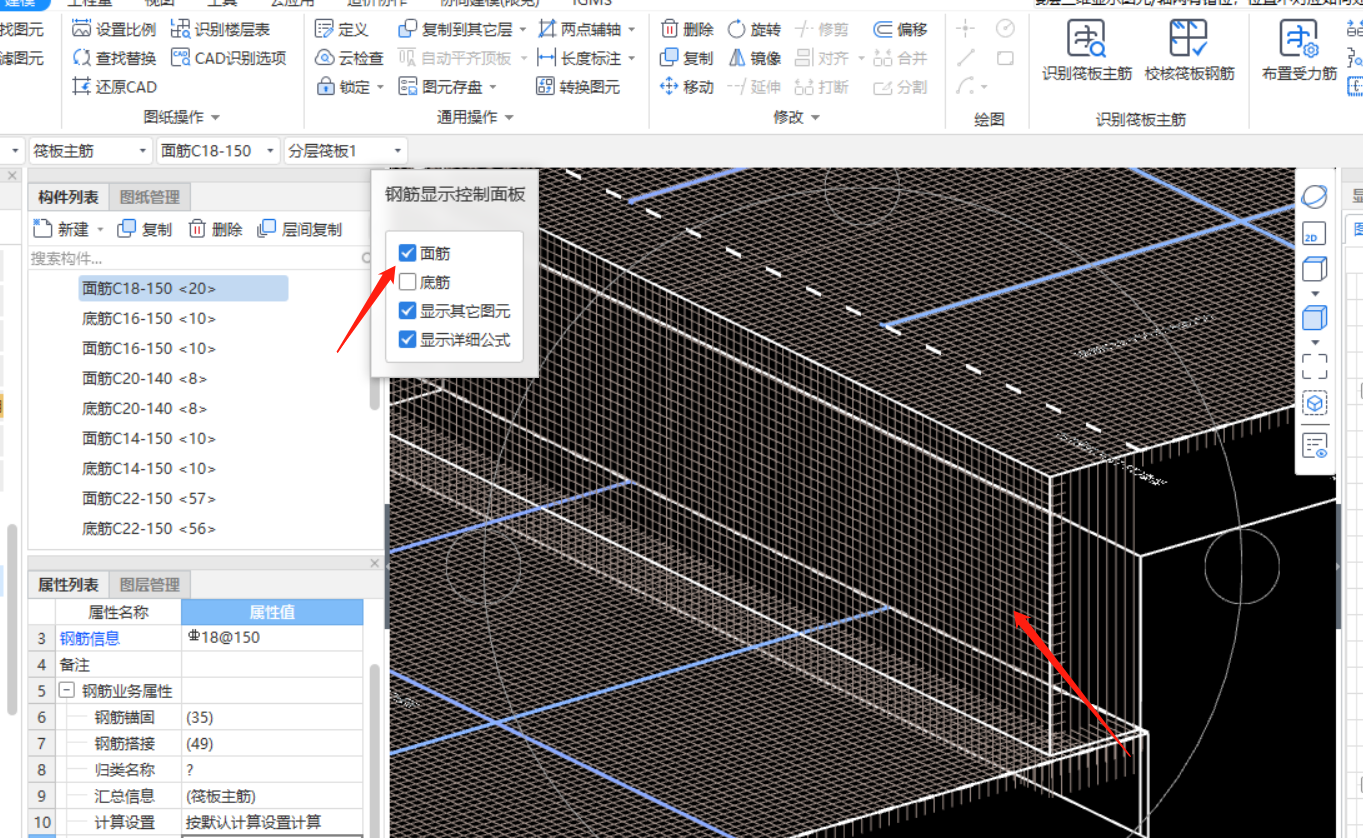Click the 钢筋锚固 value (35)

(x=272, y=717)
